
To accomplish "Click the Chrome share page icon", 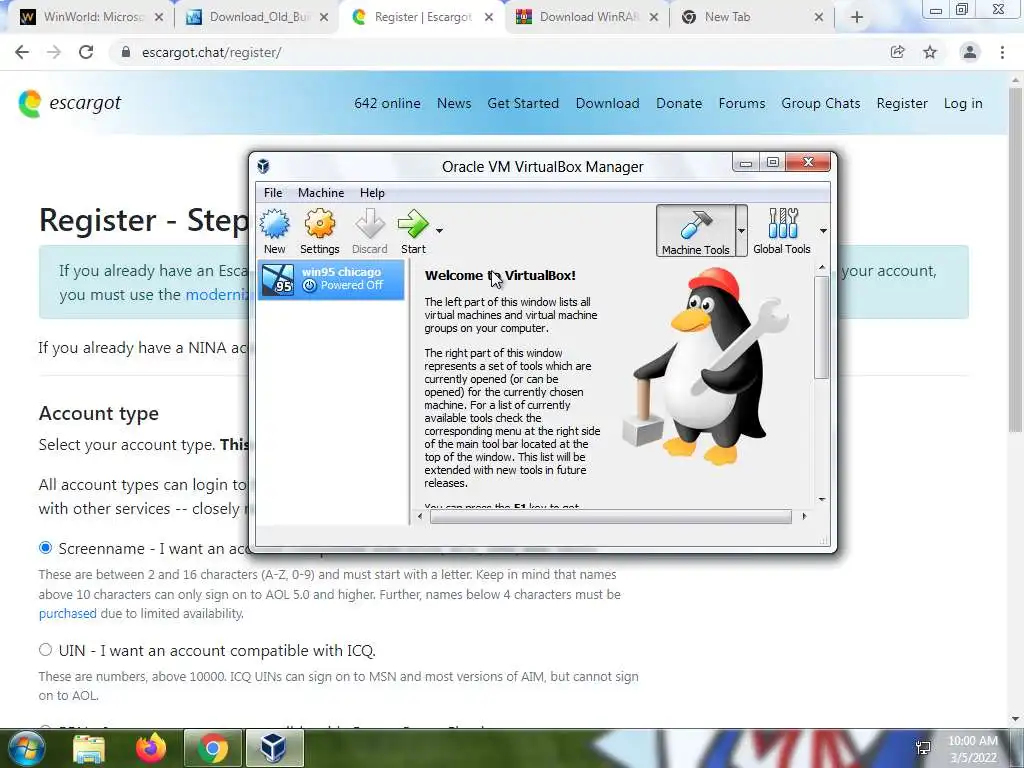I will pos(897,52).
